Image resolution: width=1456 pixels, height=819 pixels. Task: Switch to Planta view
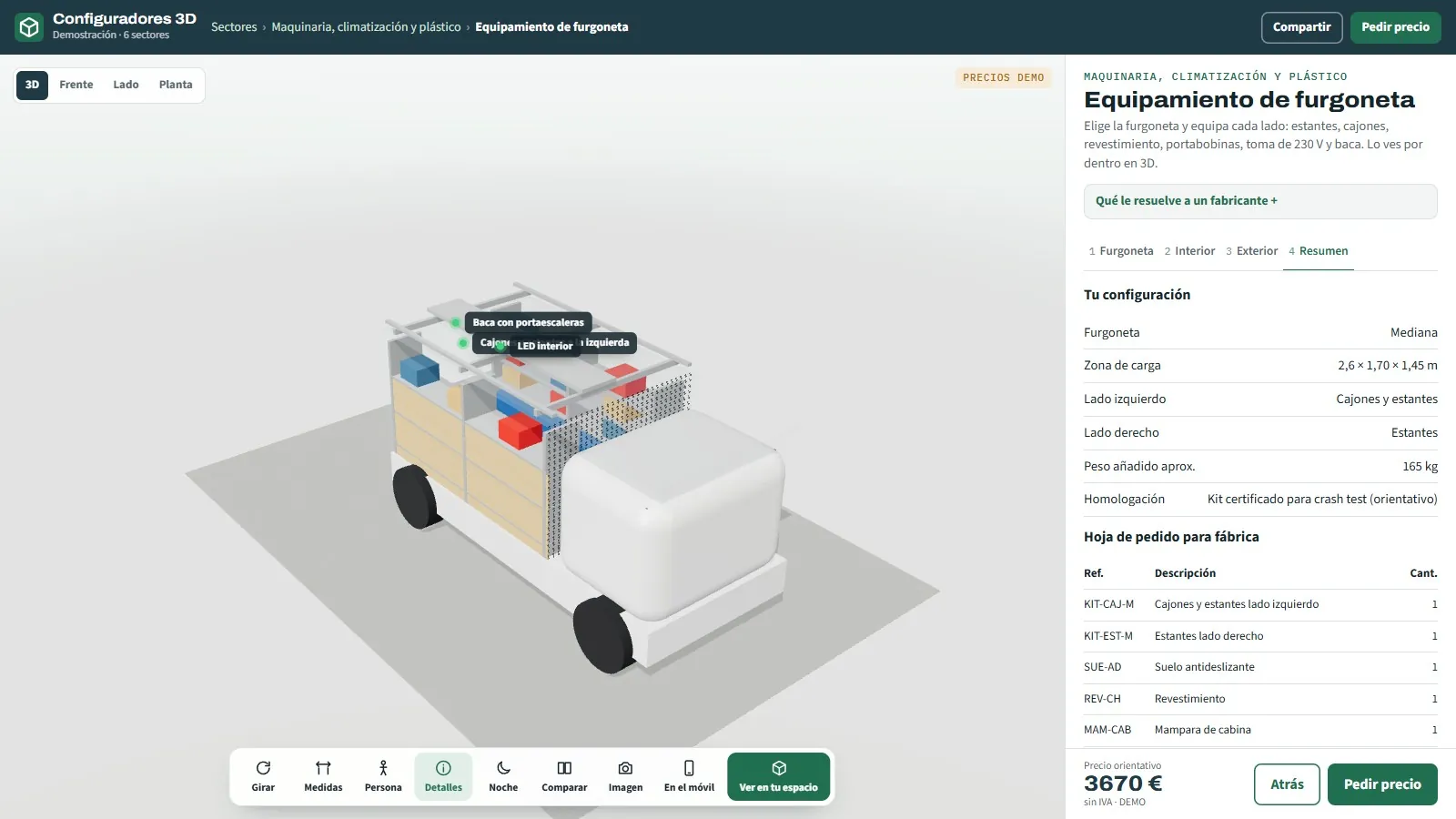pyautogui.click(x=176, y=85)
